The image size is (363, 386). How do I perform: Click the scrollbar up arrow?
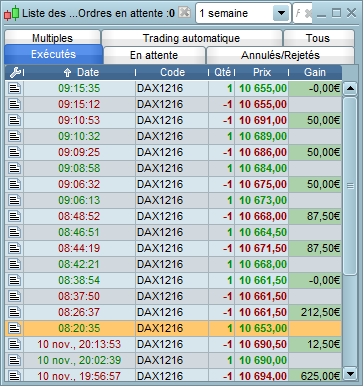click(350, 88)
